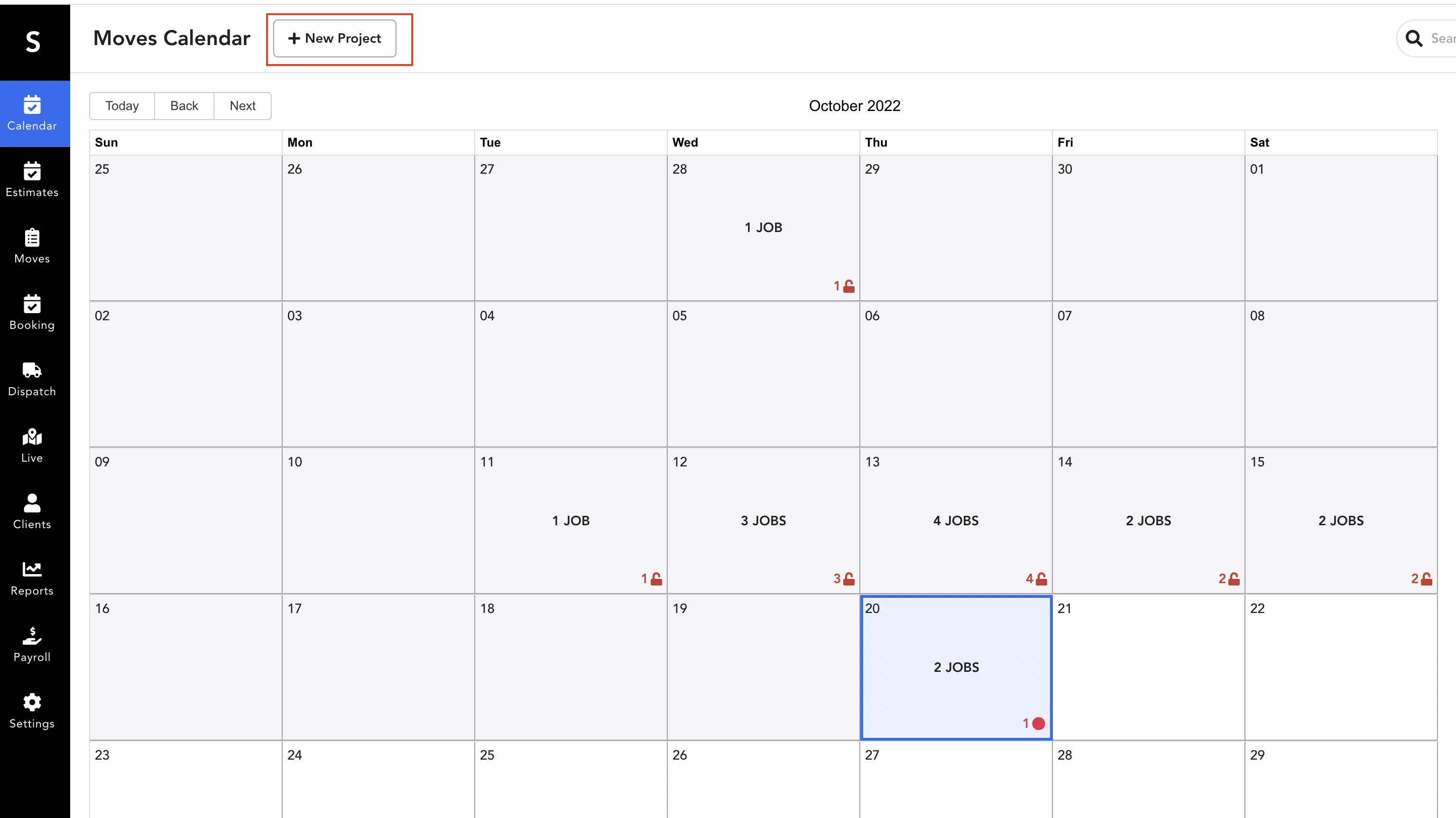Image resolution: width=1456 pixels, height=818 pixels.
Task: Open the 1 JOB entry on Wednesday 28
Action: 762,226
